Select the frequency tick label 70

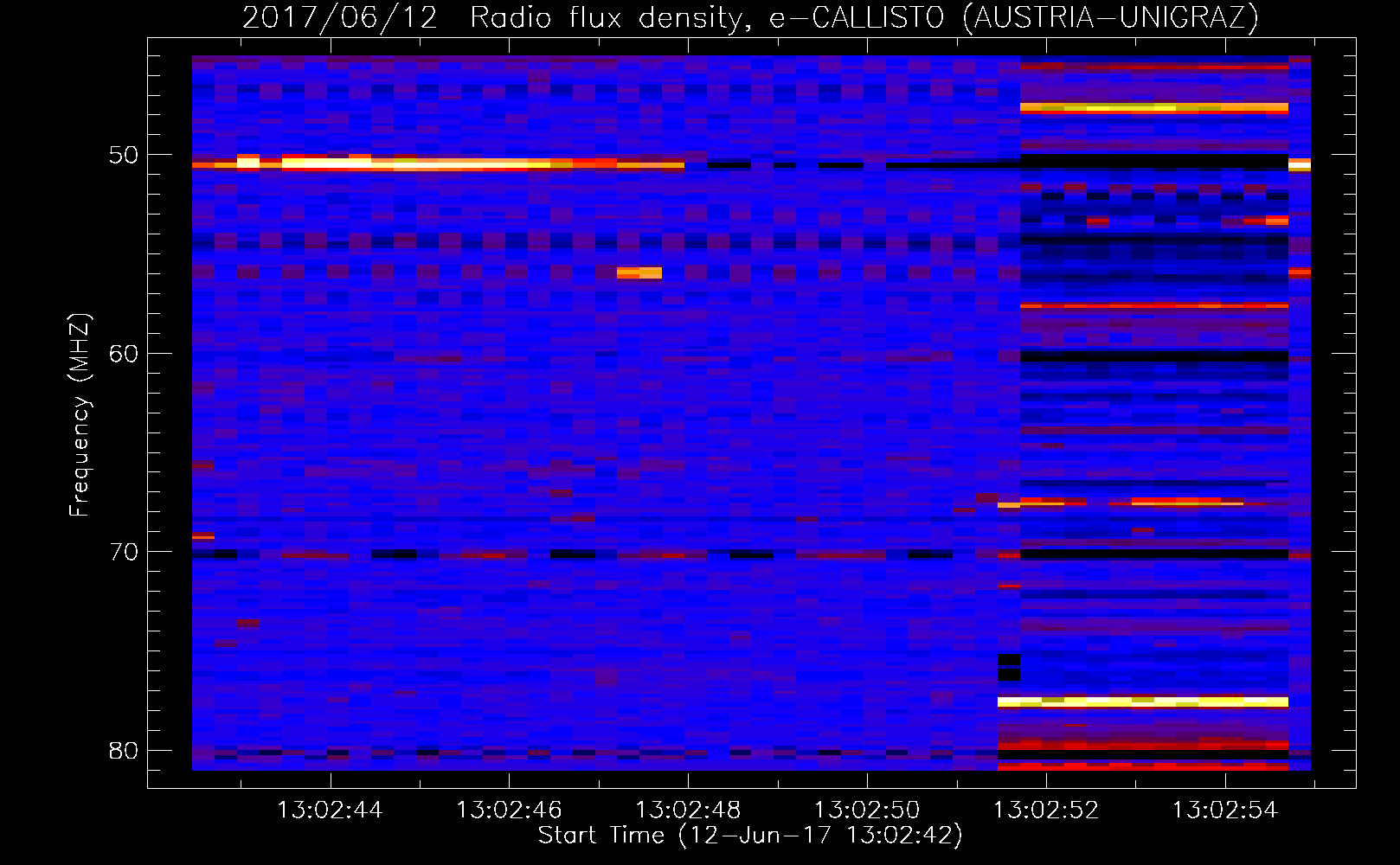(124, 552)
